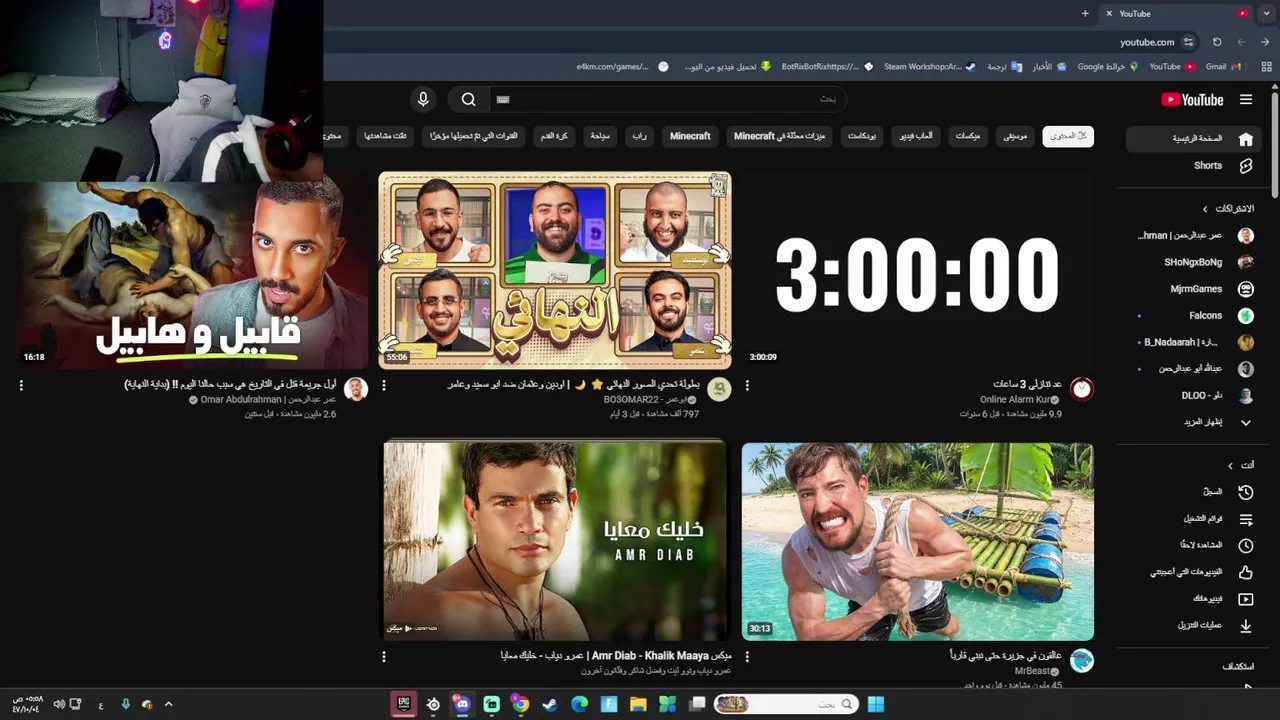
Task: Open watch History (السجل) icon
Action: [x=1245, y=492]
